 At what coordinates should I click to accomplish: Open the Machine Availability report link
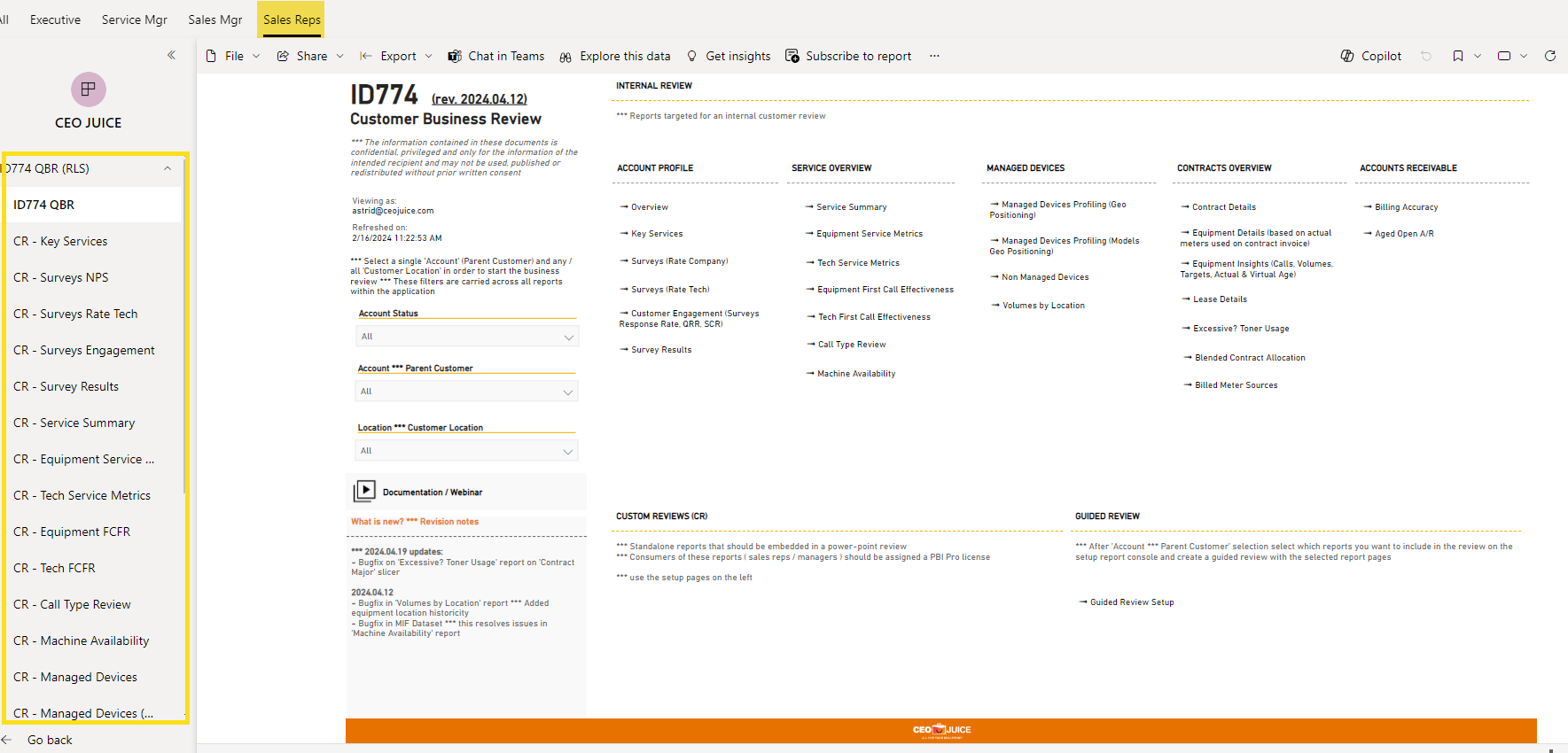coord(850,374)
